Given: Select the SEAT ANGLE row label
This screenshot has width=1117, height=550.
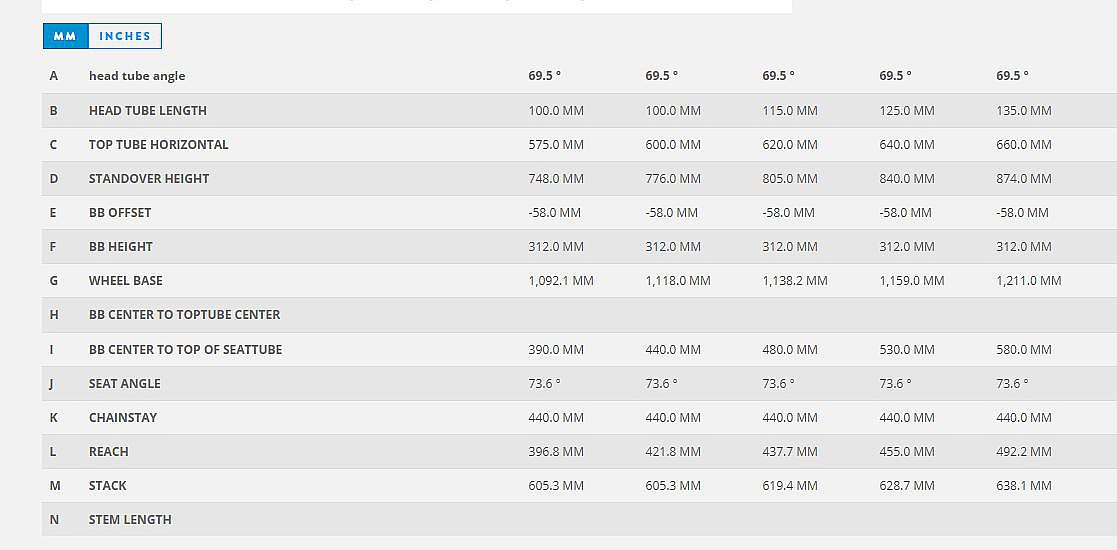Looking at the screenshot, I should tap(125, 384).
